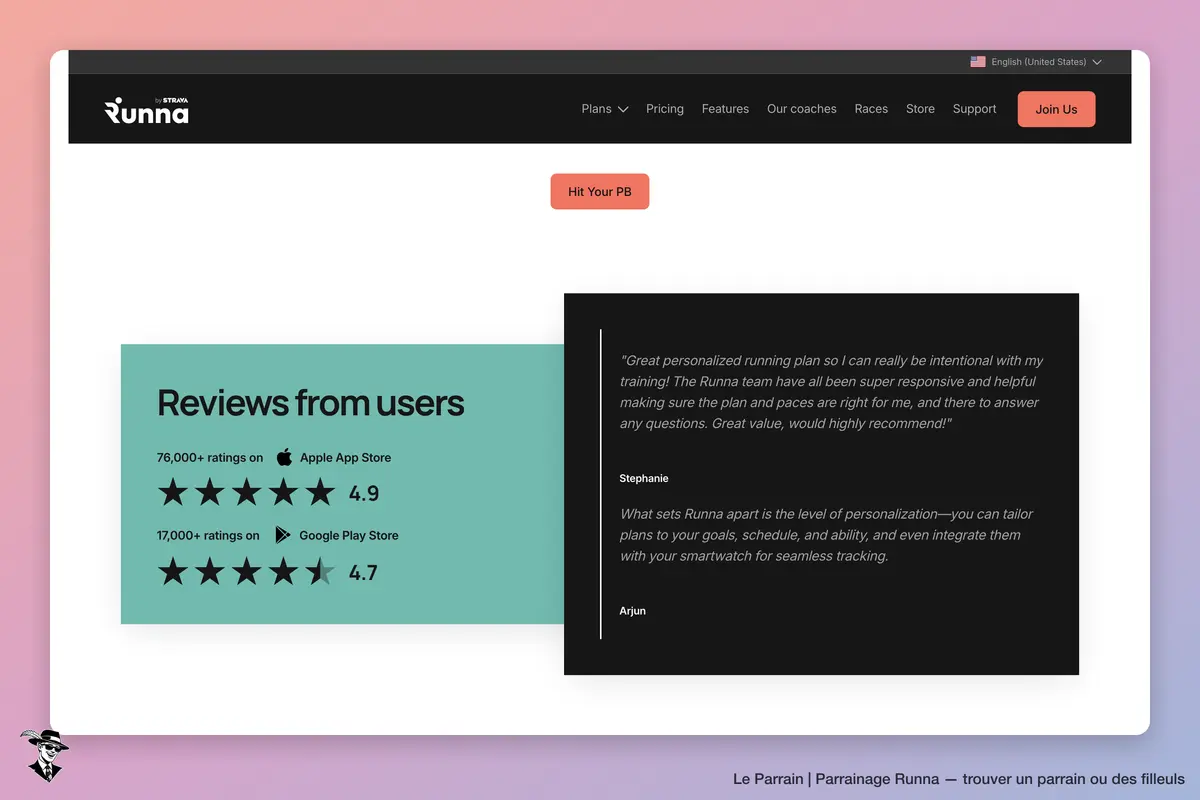Screen dimensions: 1200x800
Task: Click the reviewer name Arjun
Action: point(633,610)
